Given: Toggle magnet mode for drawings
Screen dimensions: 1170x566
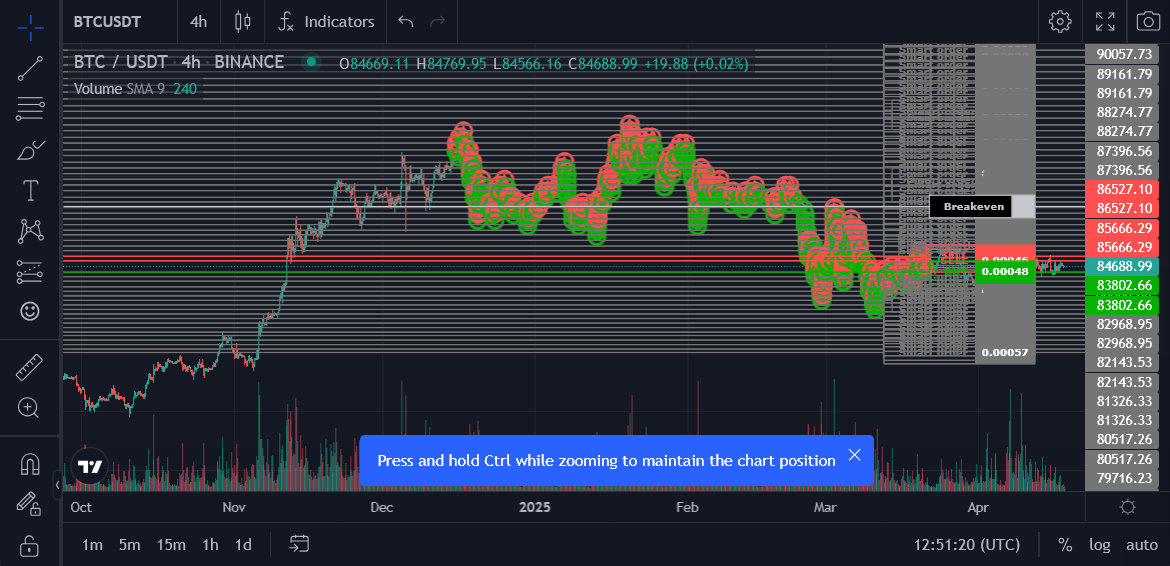Looking at the screenshot, I should (30, 464).
